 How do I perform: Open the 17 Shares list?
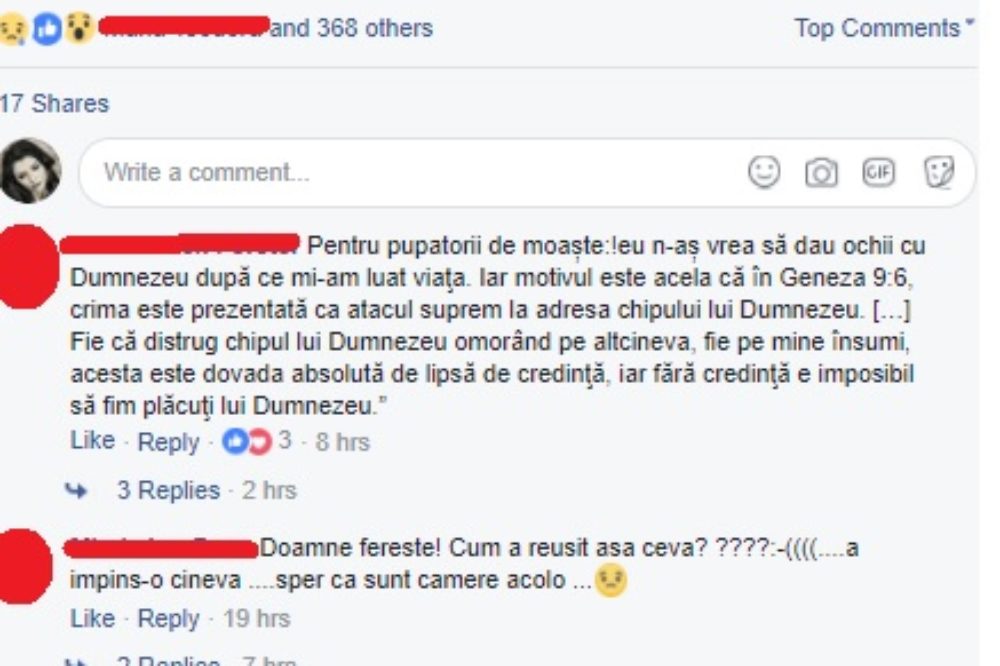[54, 103]
